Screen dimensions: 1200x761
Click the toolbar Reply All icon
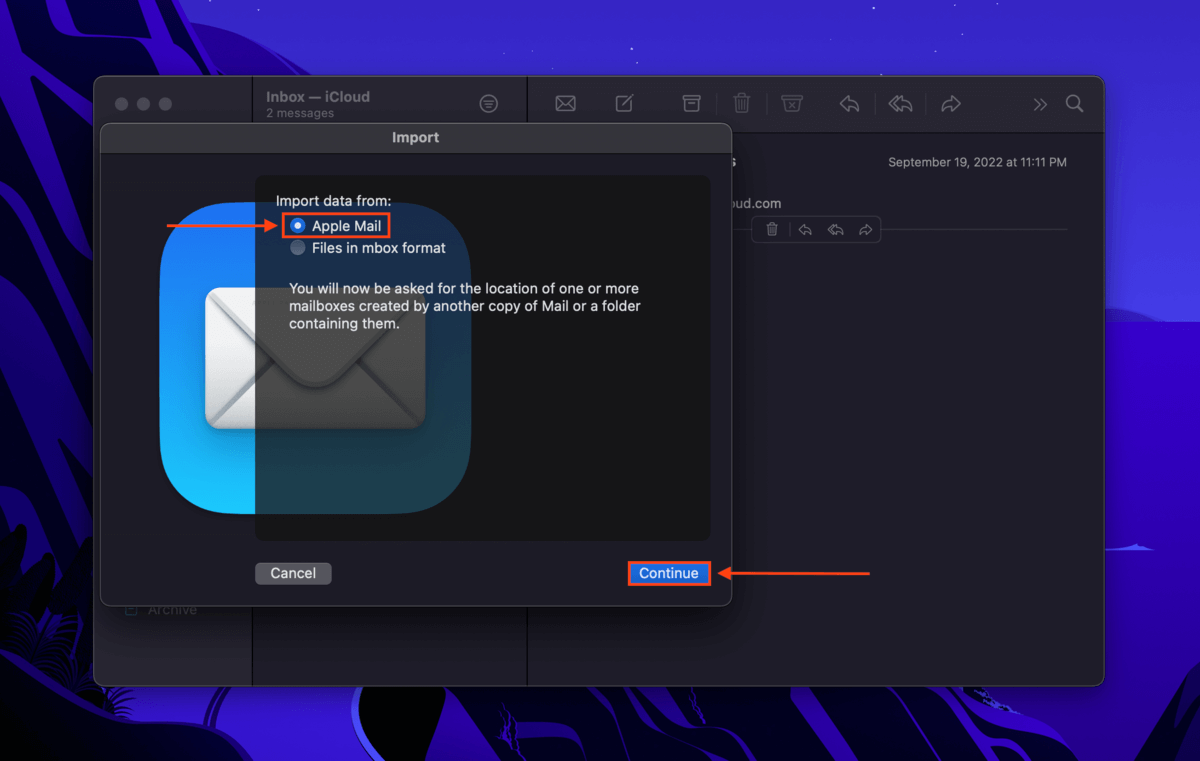(900, 104)
